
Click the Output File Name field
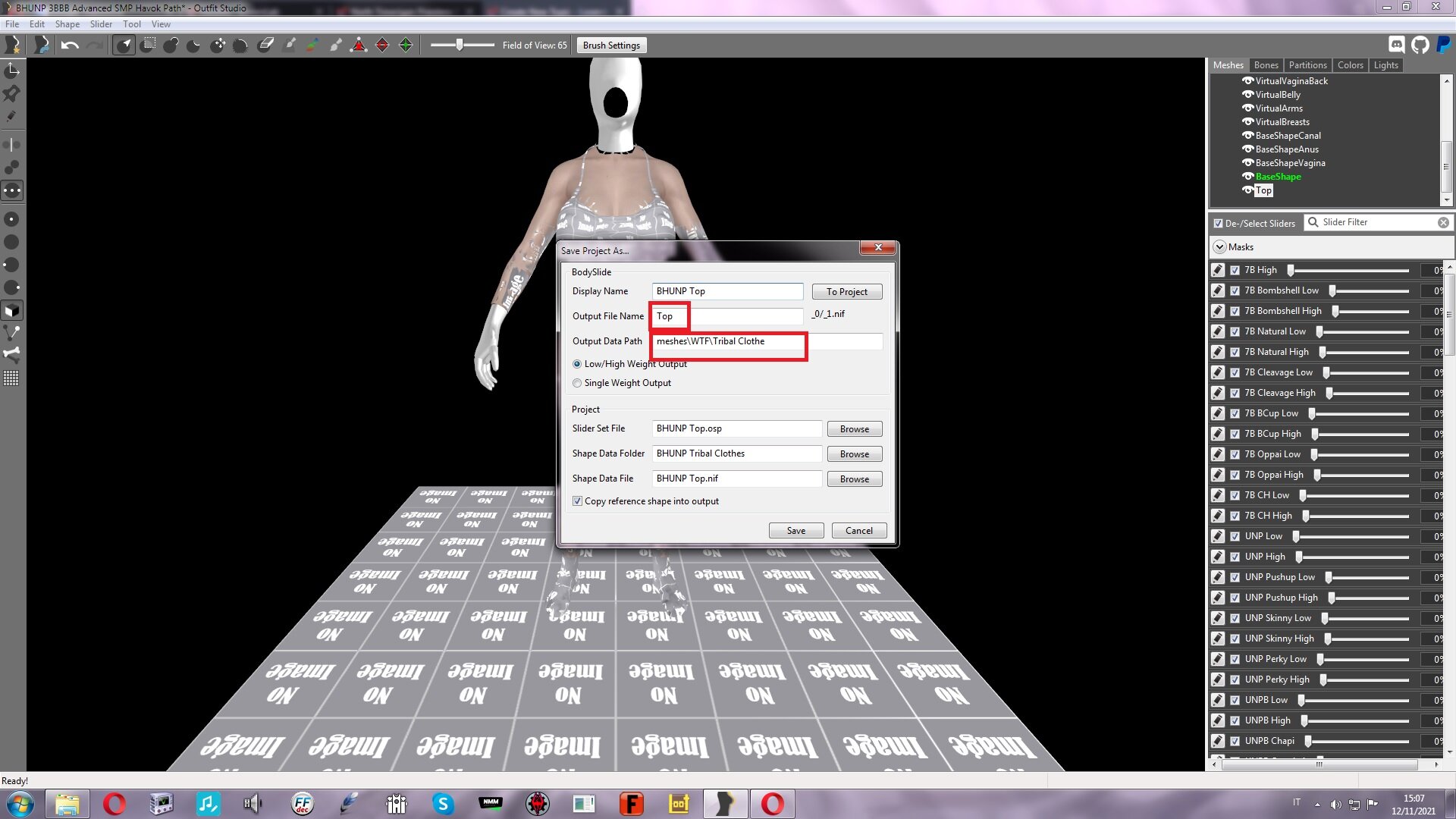[x=727, y=316]
